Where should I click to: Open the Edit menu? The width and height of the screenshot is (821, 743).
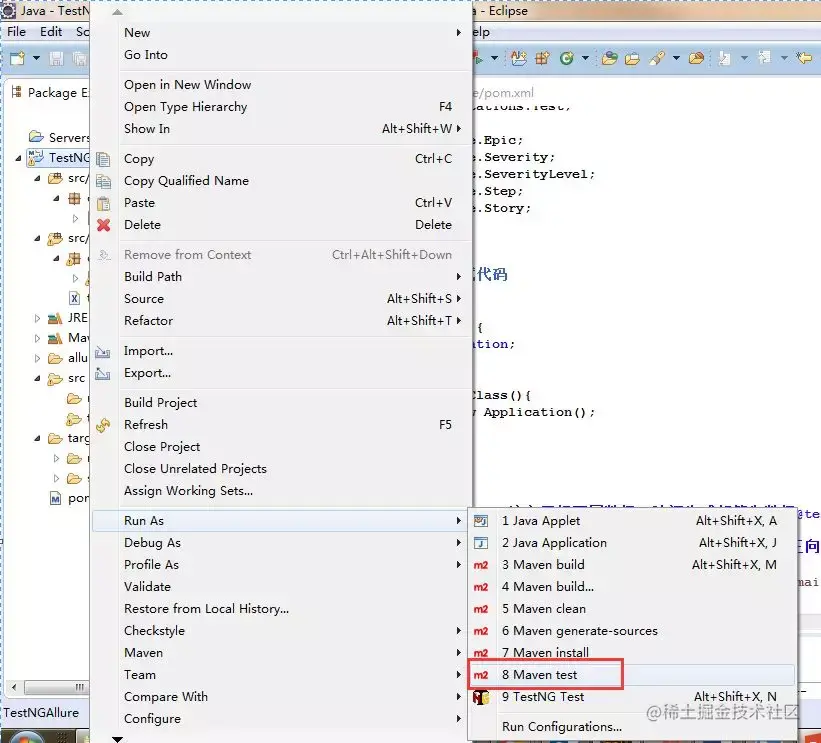click(x=51, y=31)
